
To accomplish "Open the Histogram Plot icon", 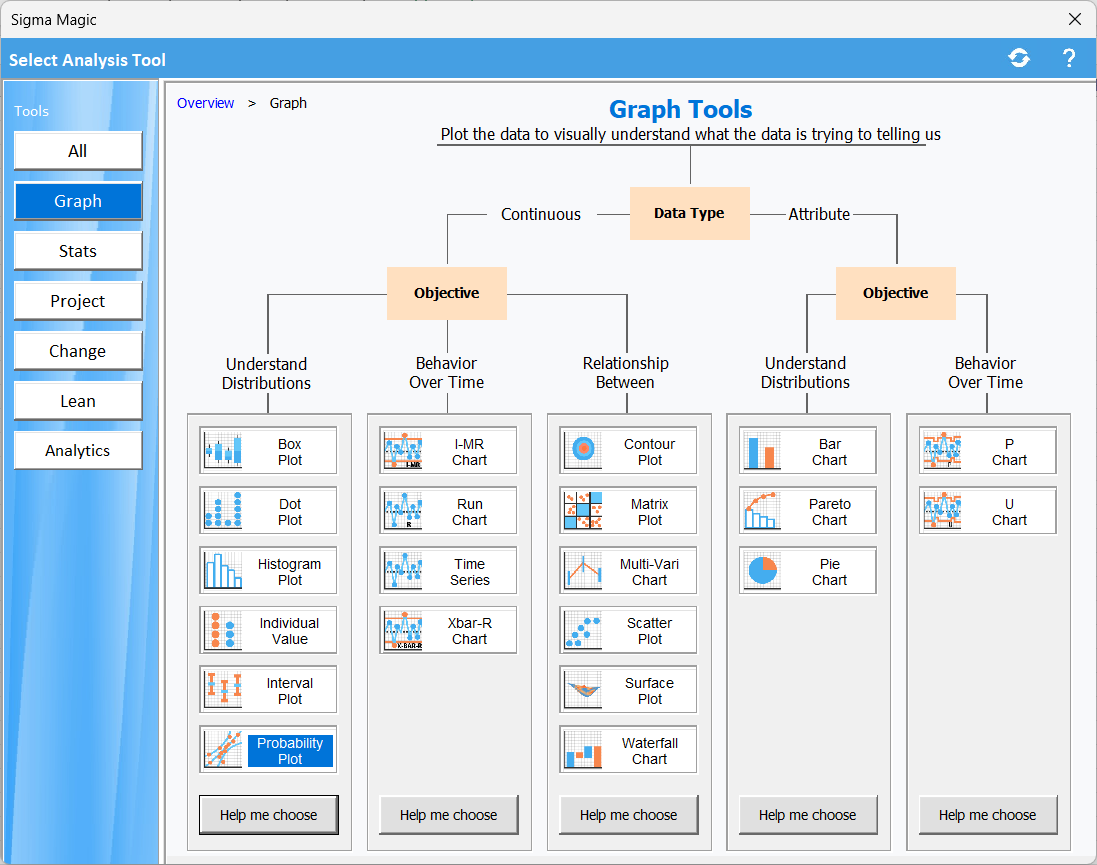I will (x=223, y=570).
